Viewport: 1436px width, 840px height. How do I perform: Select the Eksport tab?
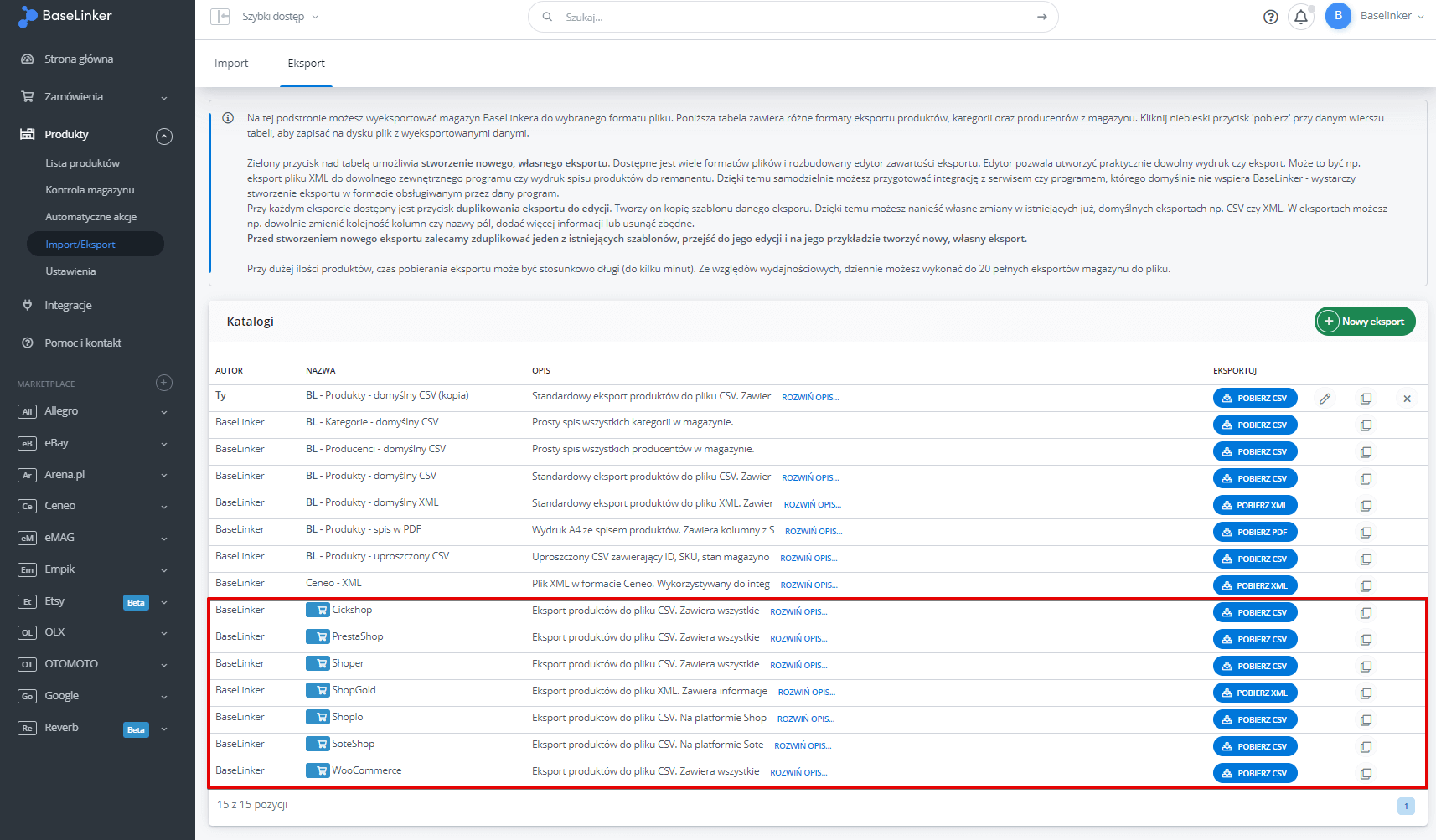point(306,64)
